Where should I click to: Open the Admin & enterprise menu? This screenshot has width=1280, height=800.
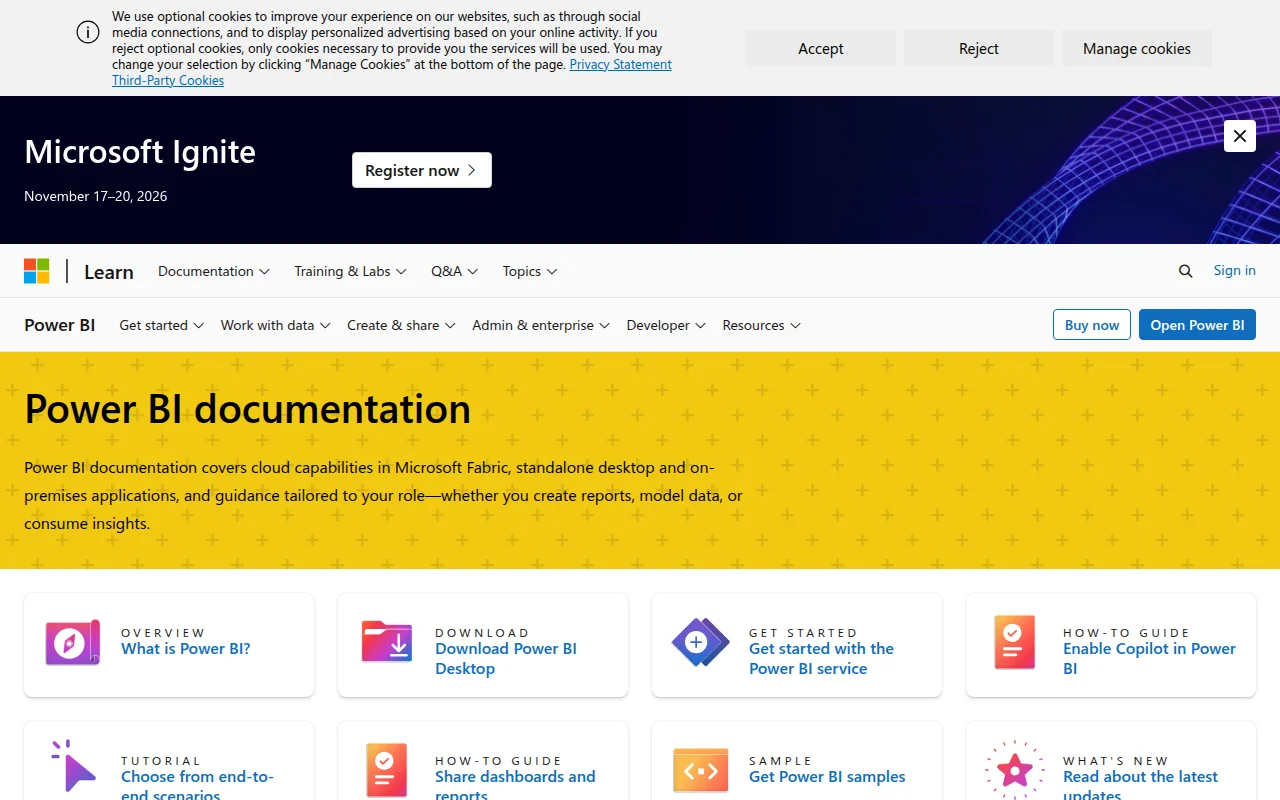(541, 325)
